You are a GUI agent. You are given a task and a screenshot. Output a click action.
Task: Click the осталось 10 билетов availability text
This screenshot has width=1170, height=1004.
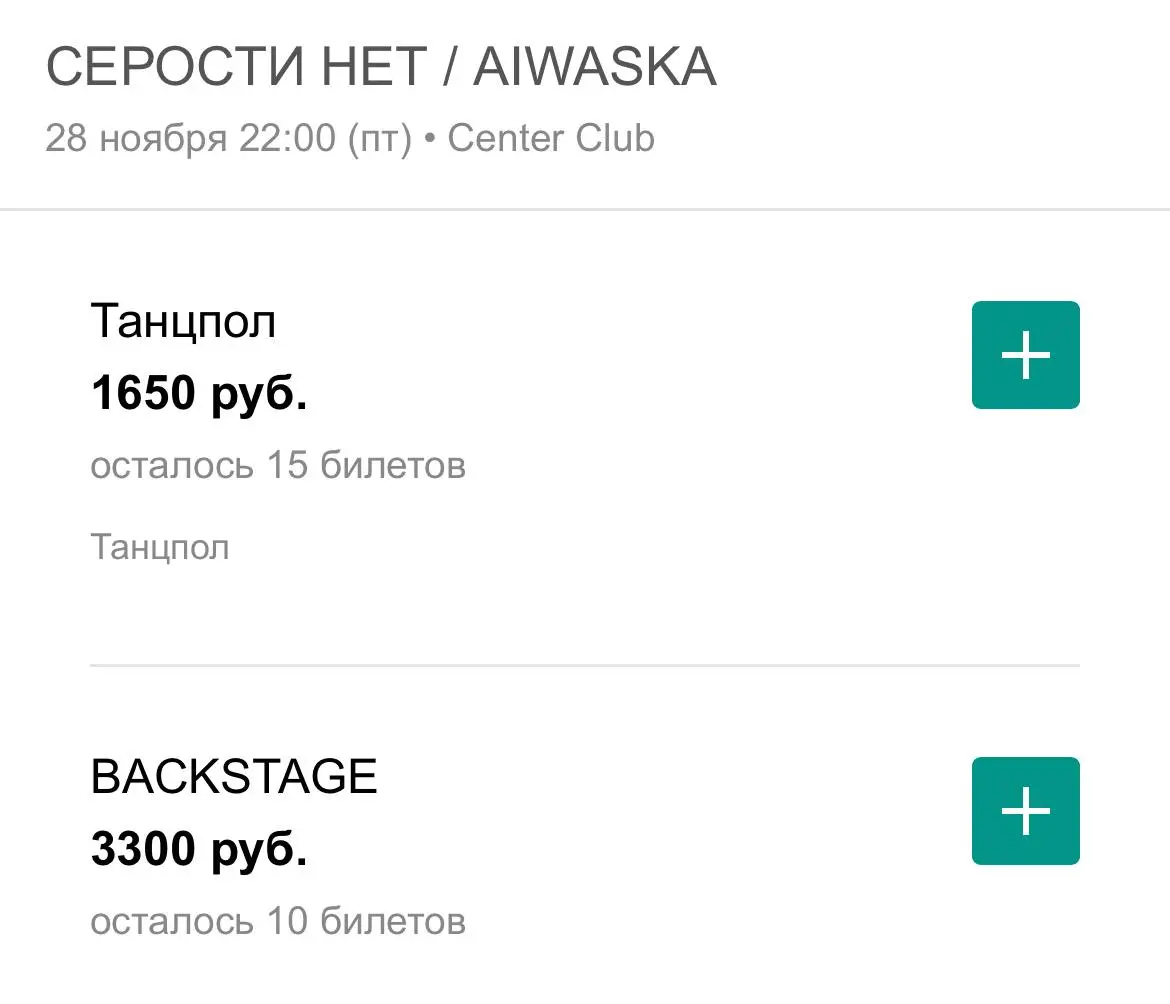[x=278, y=921]
